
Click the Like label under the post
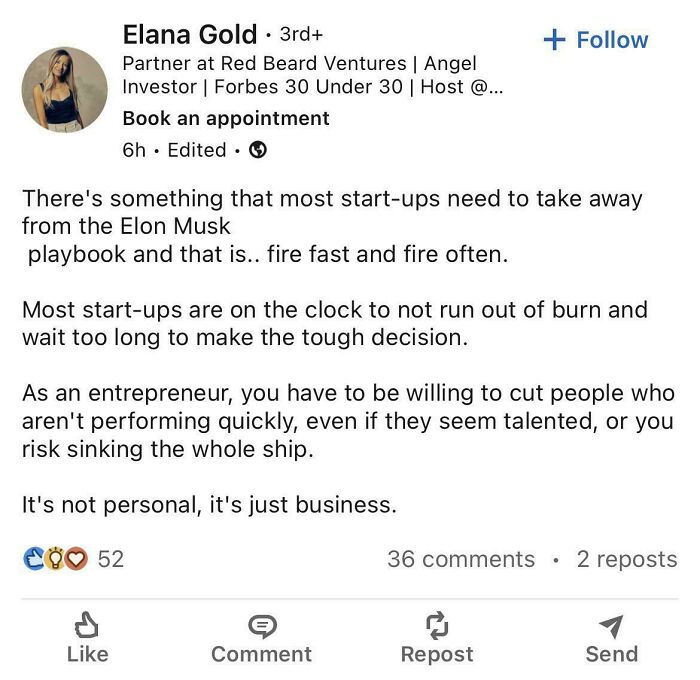point(88,654)
